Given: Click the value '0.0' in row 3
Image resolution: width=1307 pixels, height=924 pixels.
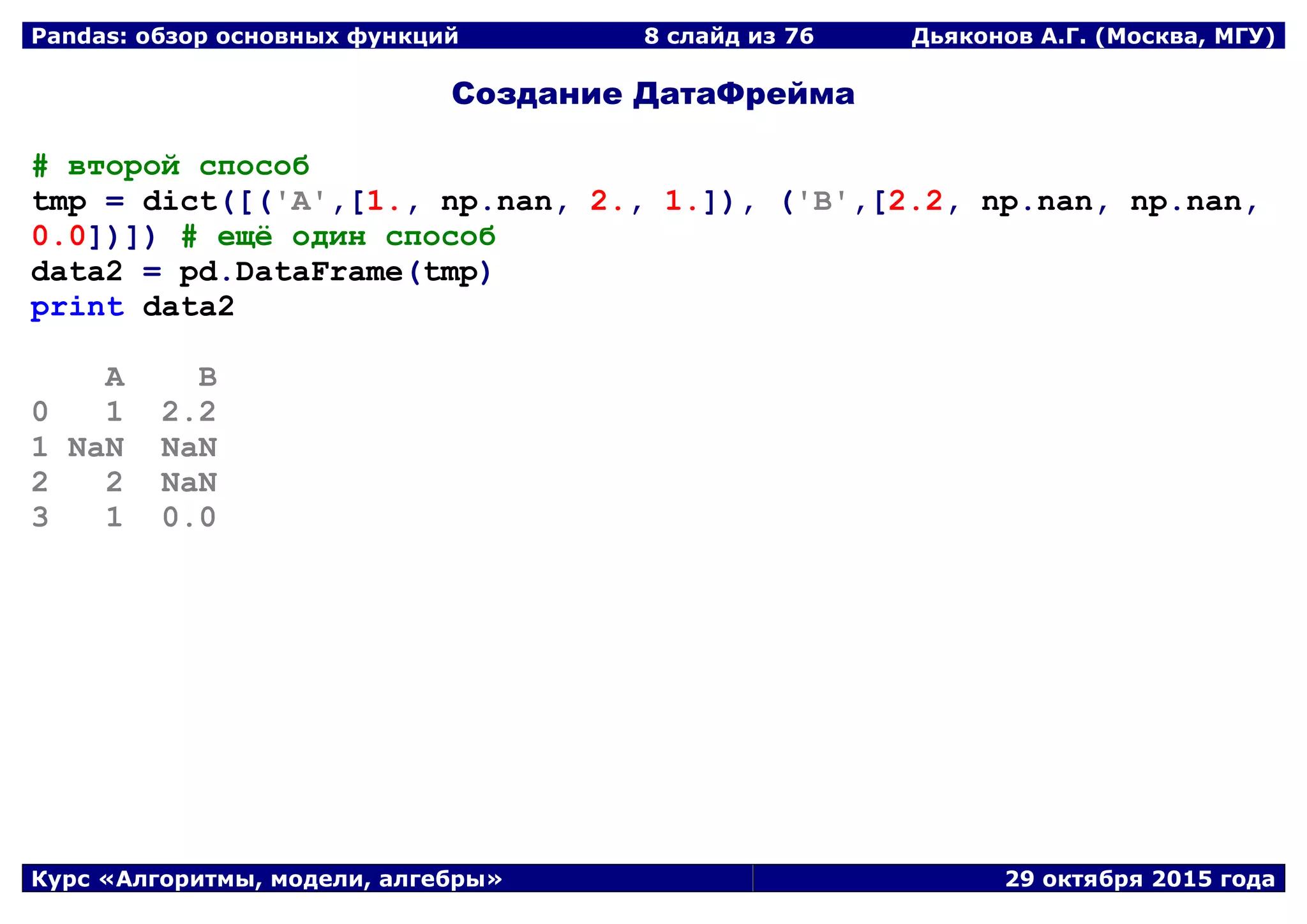Looking at the screenshot, I should [x=189, y=518].
